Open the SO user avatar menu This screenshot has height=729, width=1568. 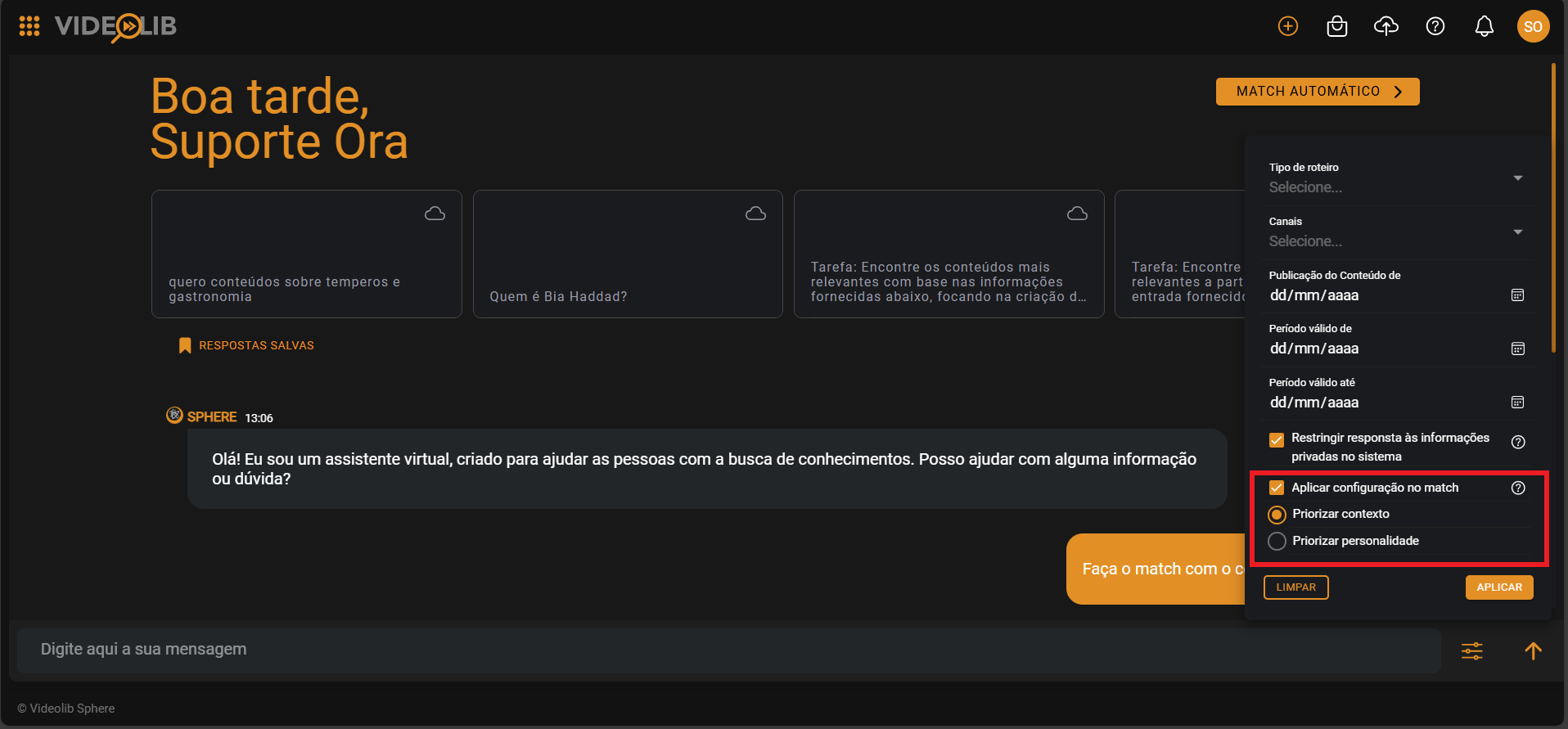pos(1534,26)
